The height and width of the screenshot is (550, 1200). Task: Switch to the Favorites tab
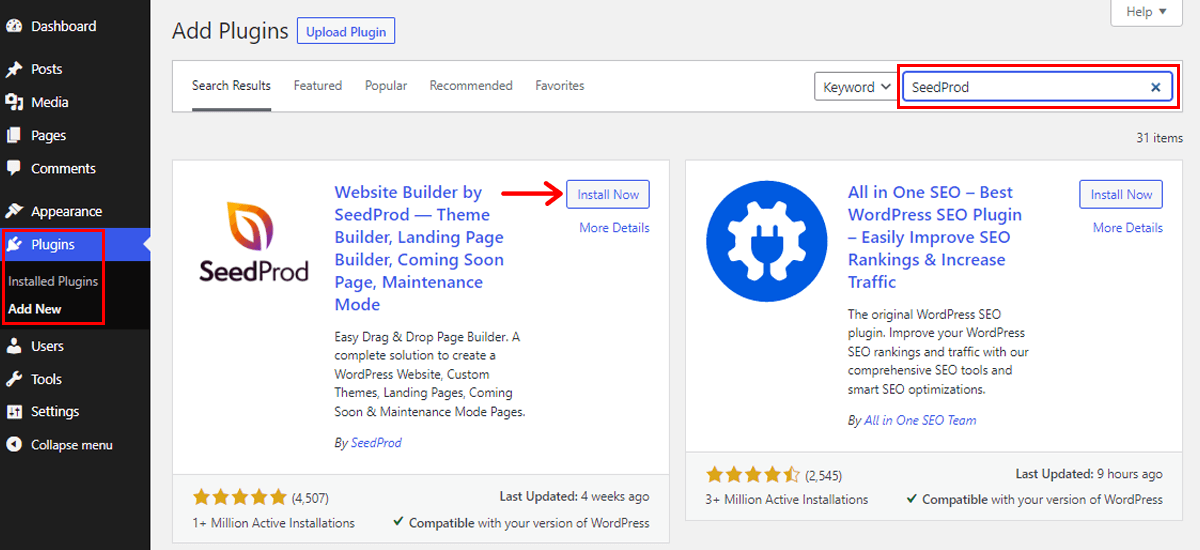pos(560,86)
